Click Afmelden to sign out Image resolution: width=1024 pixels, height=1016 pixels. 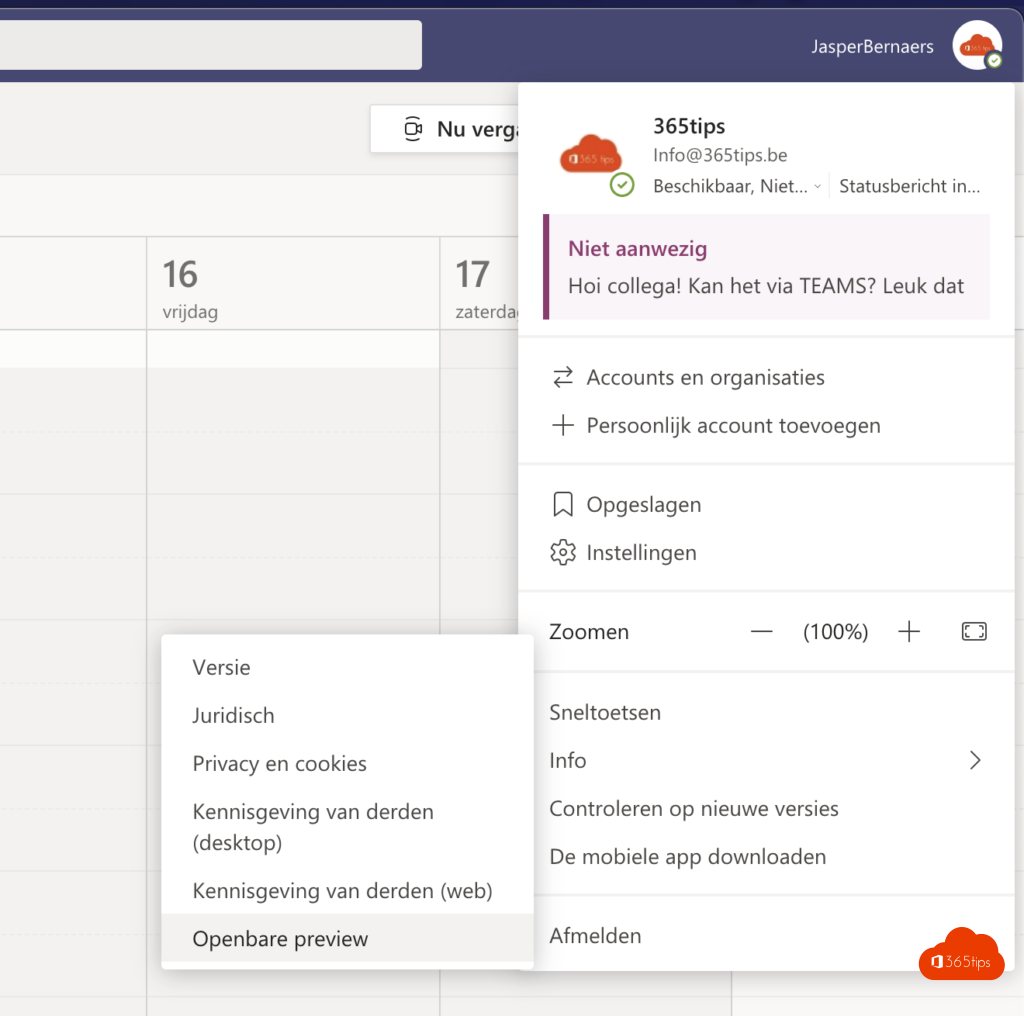click(595, 936)
